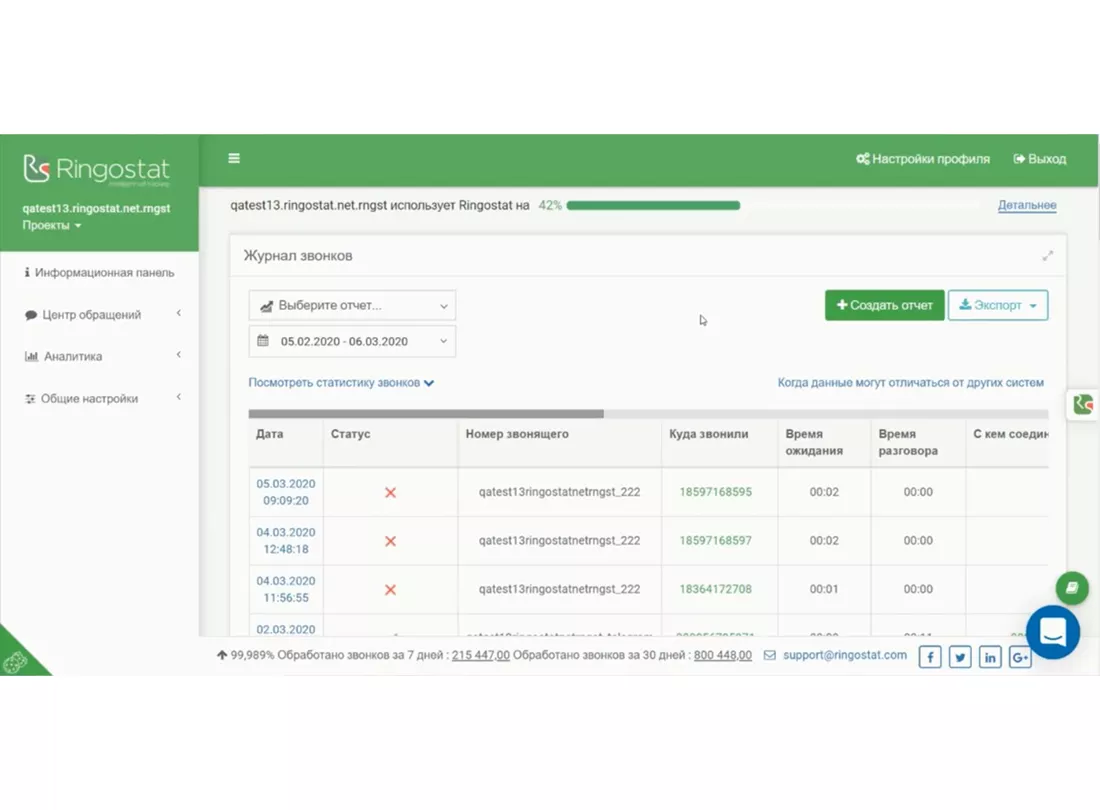The image size is (1100, 810).
Task: Open Информационная панель menu item
Action: (x=99, y=273)
